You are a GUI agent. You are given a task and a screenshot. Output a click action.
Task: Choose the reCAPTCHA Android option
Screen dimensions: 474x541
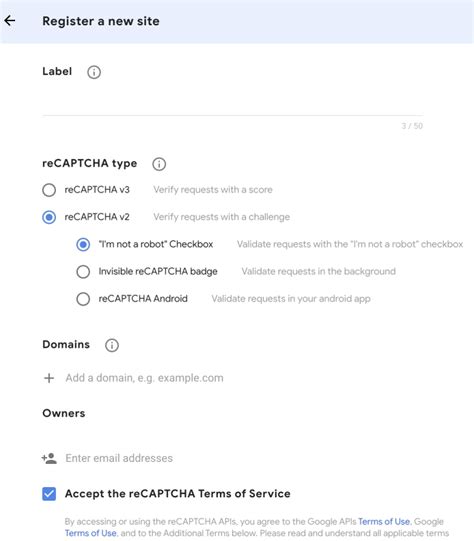pos(83,299)
